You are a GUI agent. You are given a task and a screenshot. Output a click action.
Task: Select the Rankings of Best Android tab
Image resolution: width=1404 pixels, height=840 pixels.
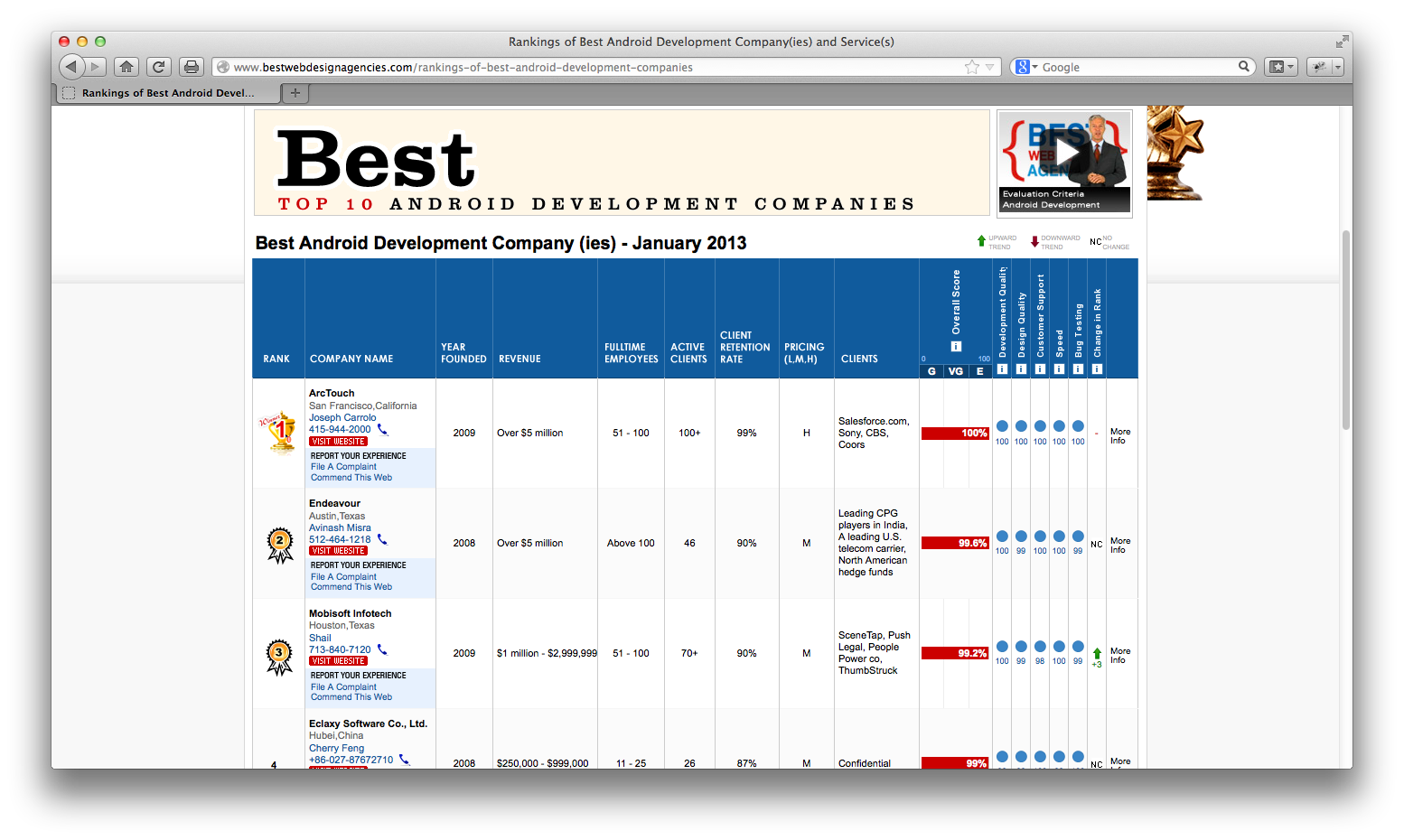pos(168,93)
